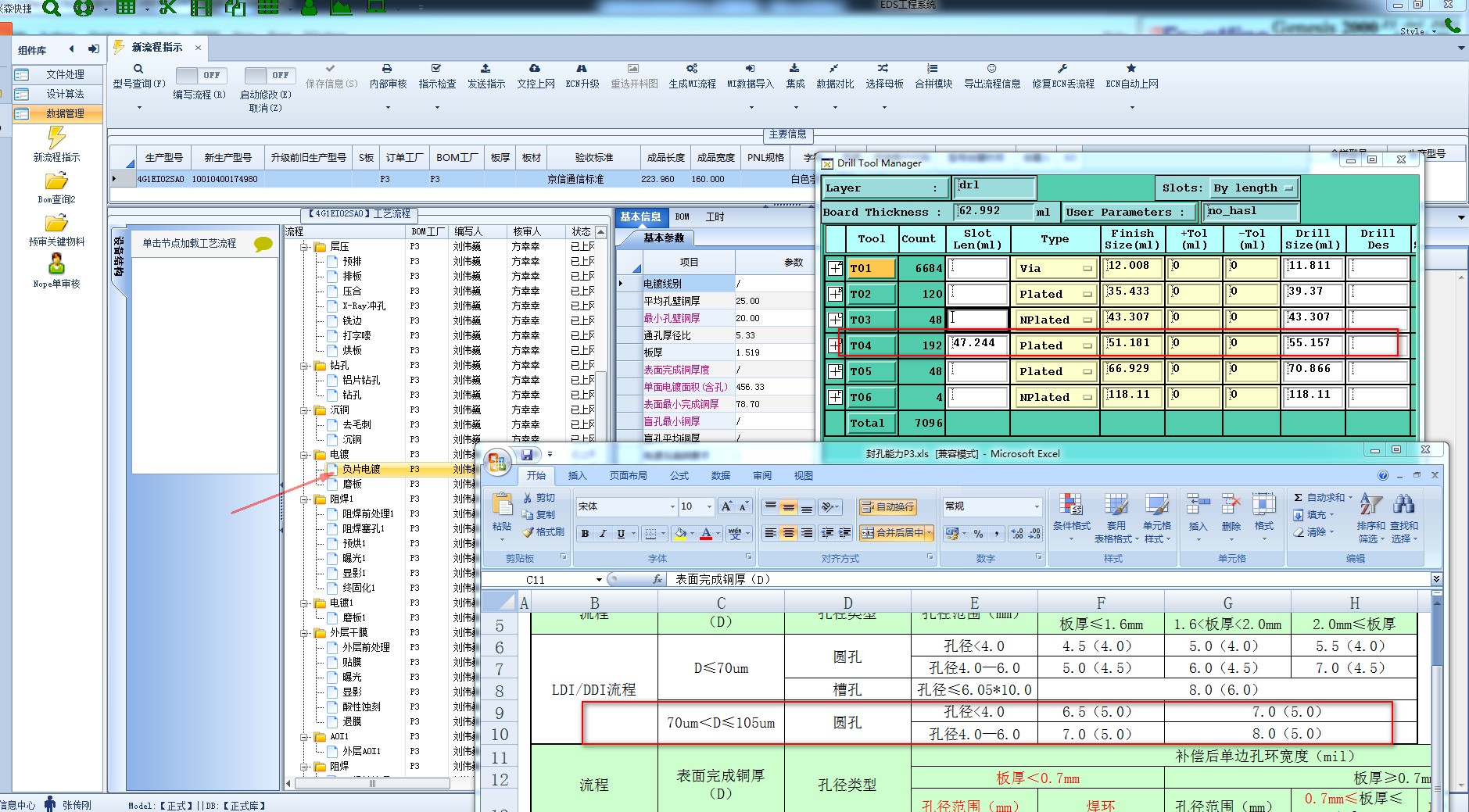Image resolution: width=1469 pixels, height=812 pixels.
Task: Click the 导出流程信息 smiley icon
Action: (991, 69)
